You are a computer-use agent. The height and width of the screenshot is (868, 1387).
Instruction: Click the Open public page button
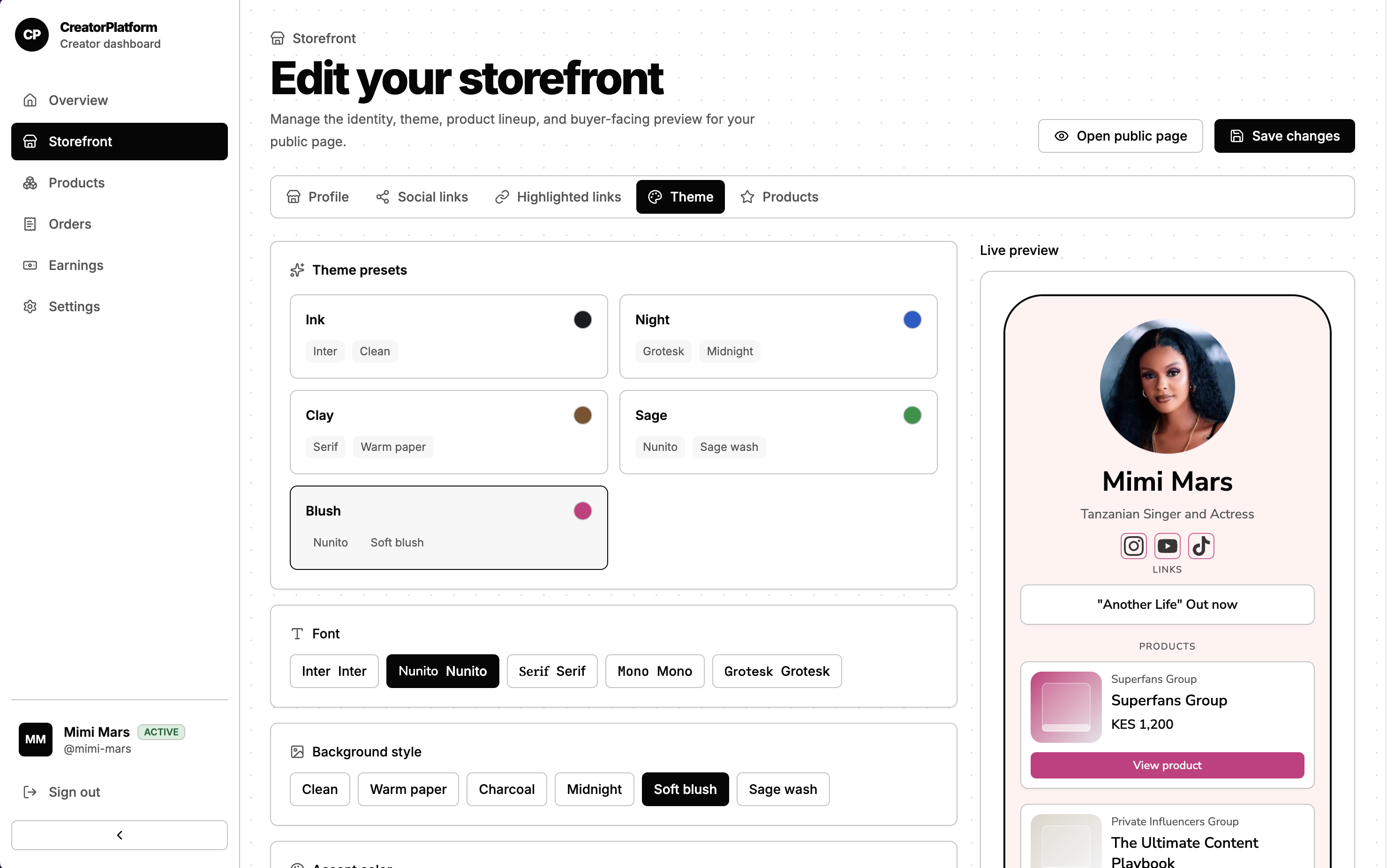pyautogui.click(x=1120, y=136)
